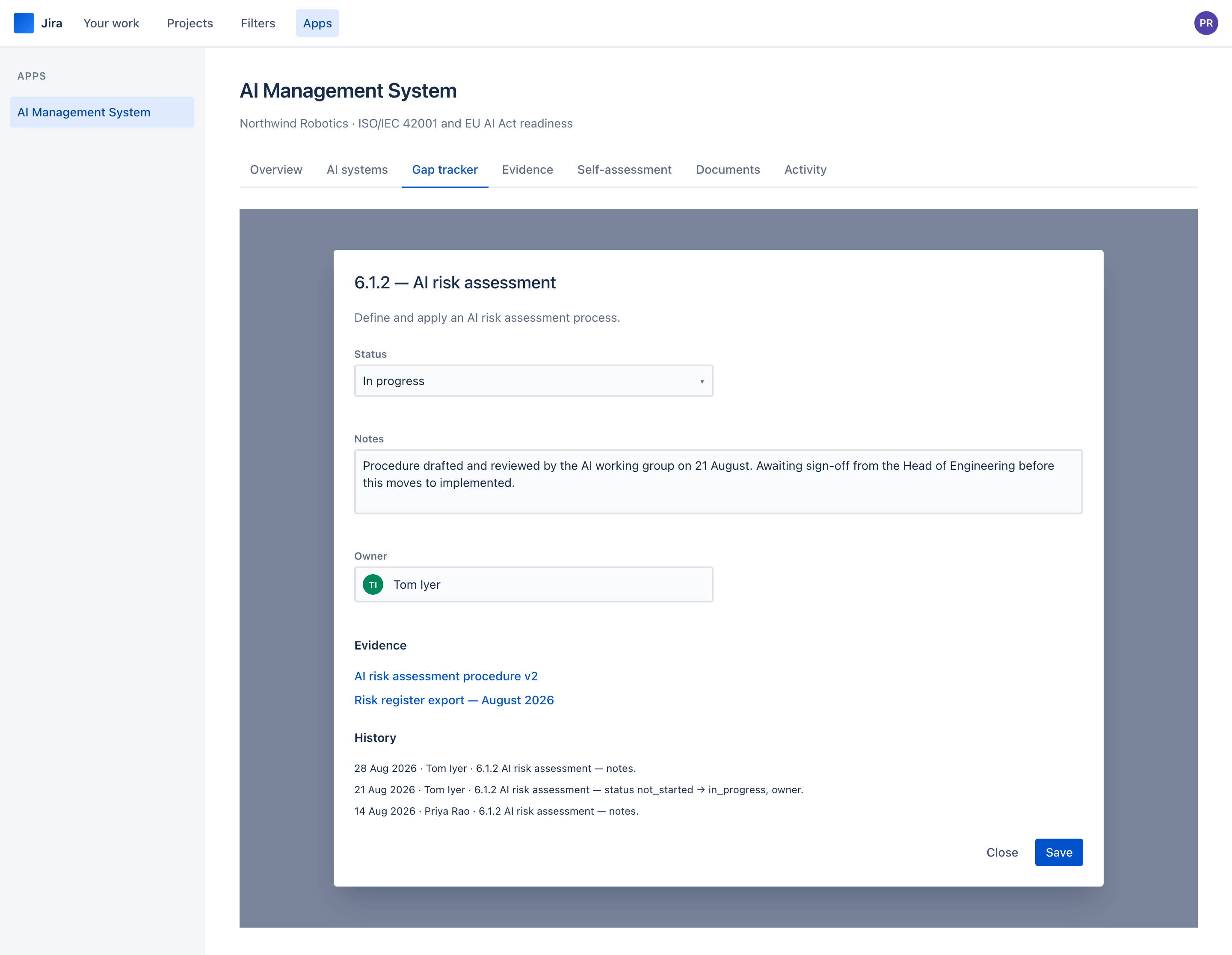Click the 21 Aug 2026 status change entry
Screen dimensions: 1232x955
578,789
